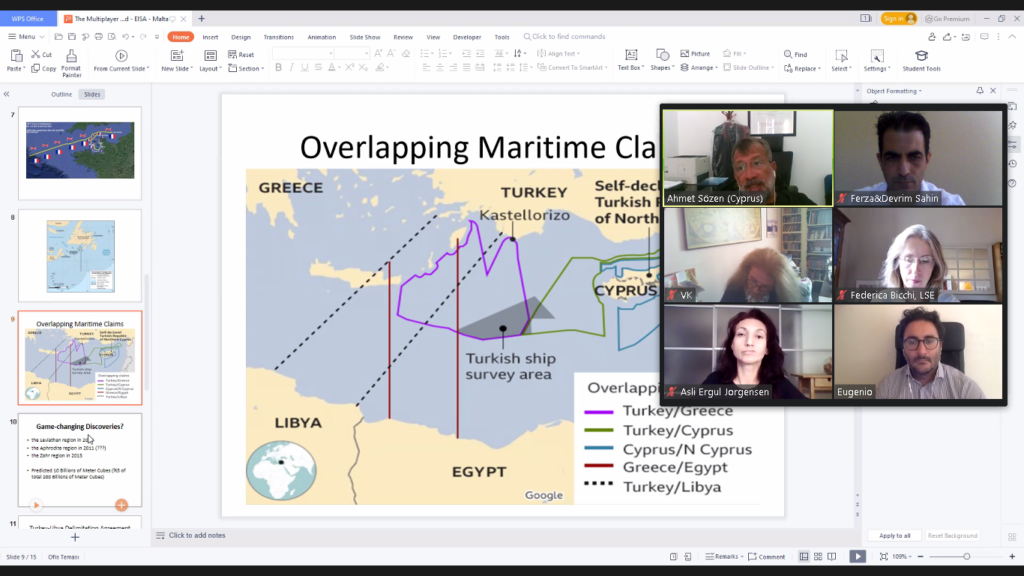Click the Fit to window icon
This screenshot has height=576, width=1024.
pyautogui.click(x=884, y=556)
